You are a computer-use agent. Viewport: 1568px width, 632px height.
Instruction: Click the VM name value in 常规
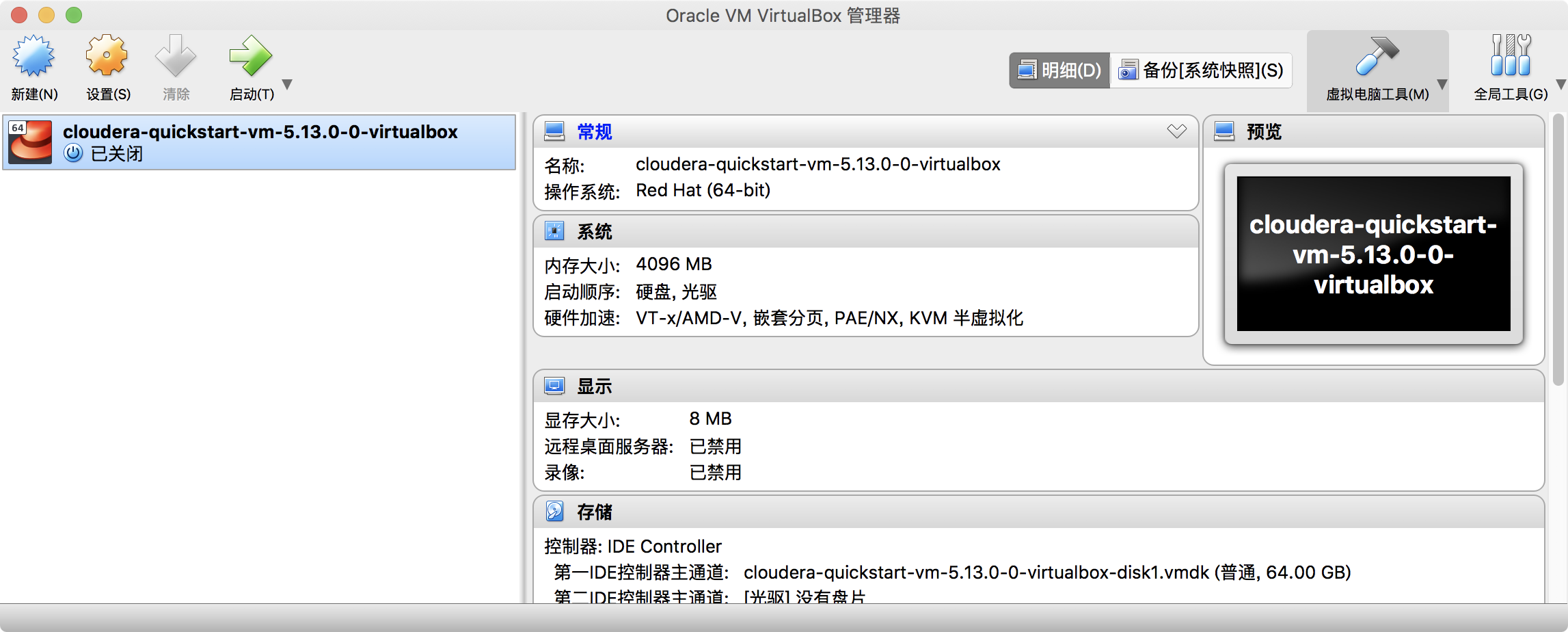(x=817, y=164)
